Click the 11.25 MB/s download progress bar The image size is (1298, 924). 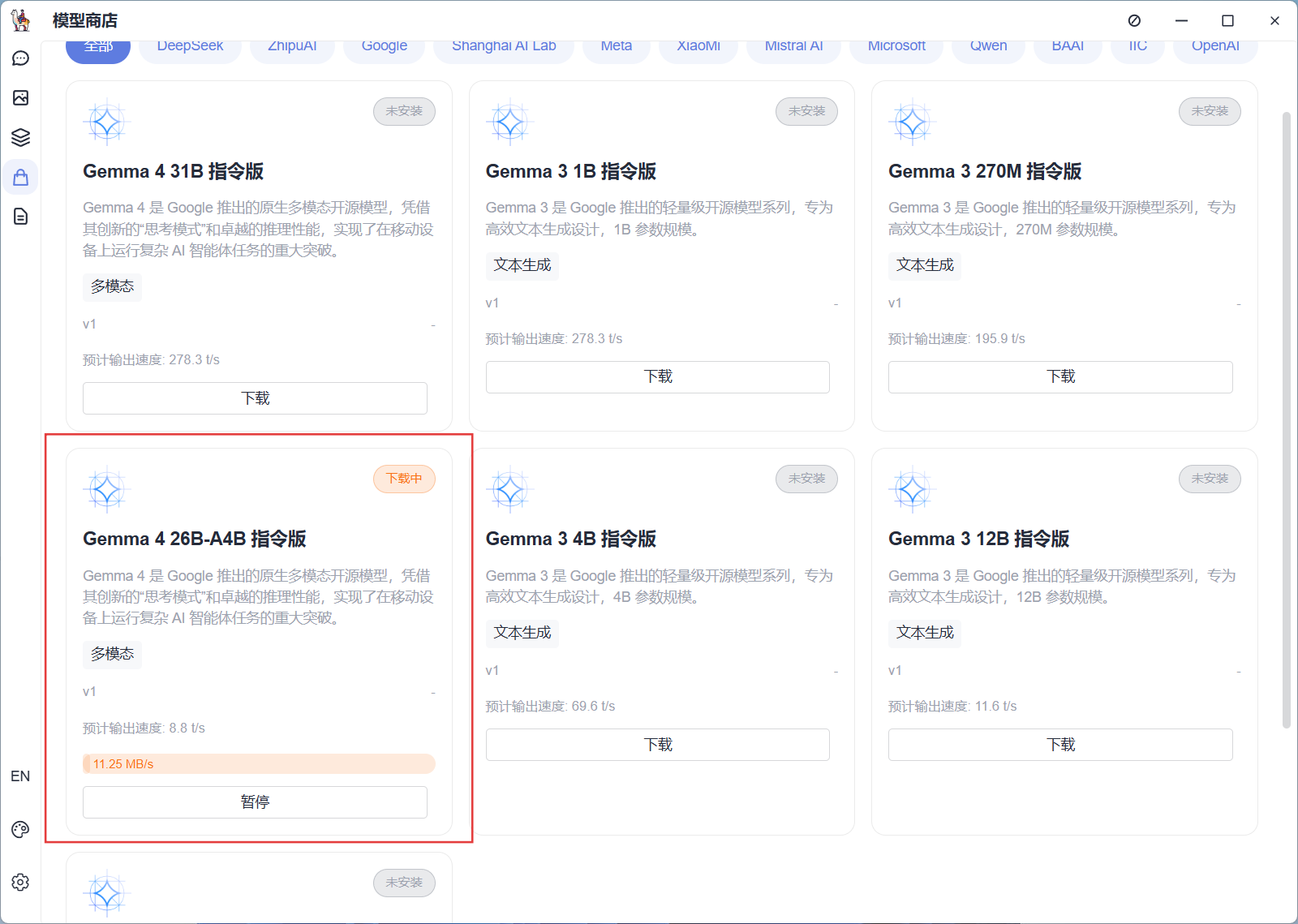[259, 764]
